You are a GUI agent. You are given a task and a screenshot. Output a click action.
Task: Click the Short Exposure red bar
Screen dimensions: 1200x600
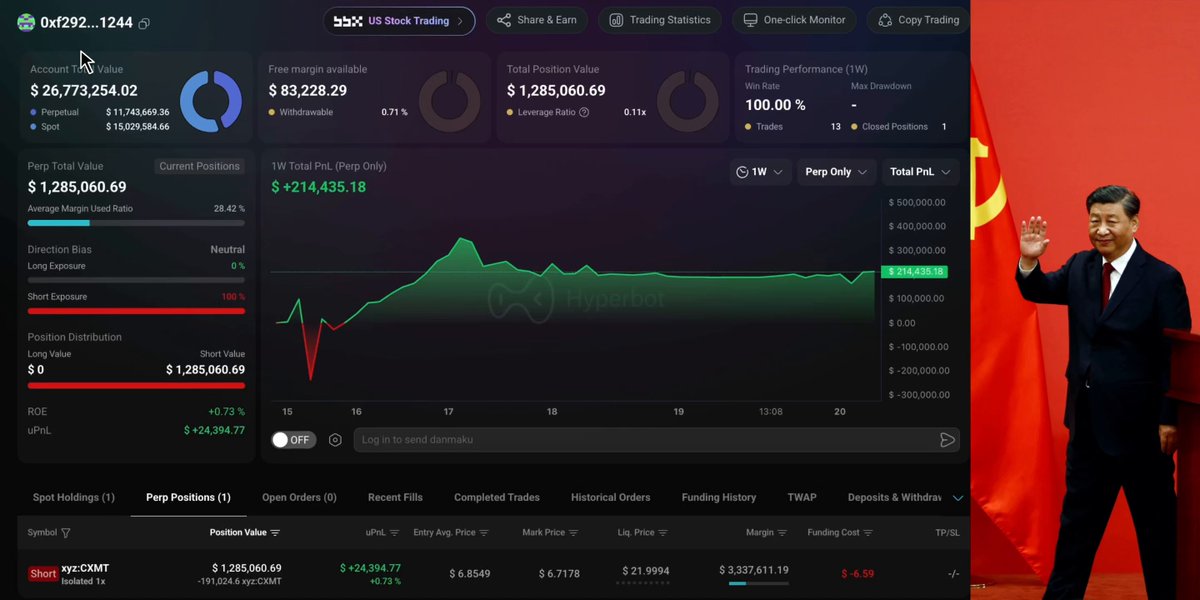tap(136, 311)
